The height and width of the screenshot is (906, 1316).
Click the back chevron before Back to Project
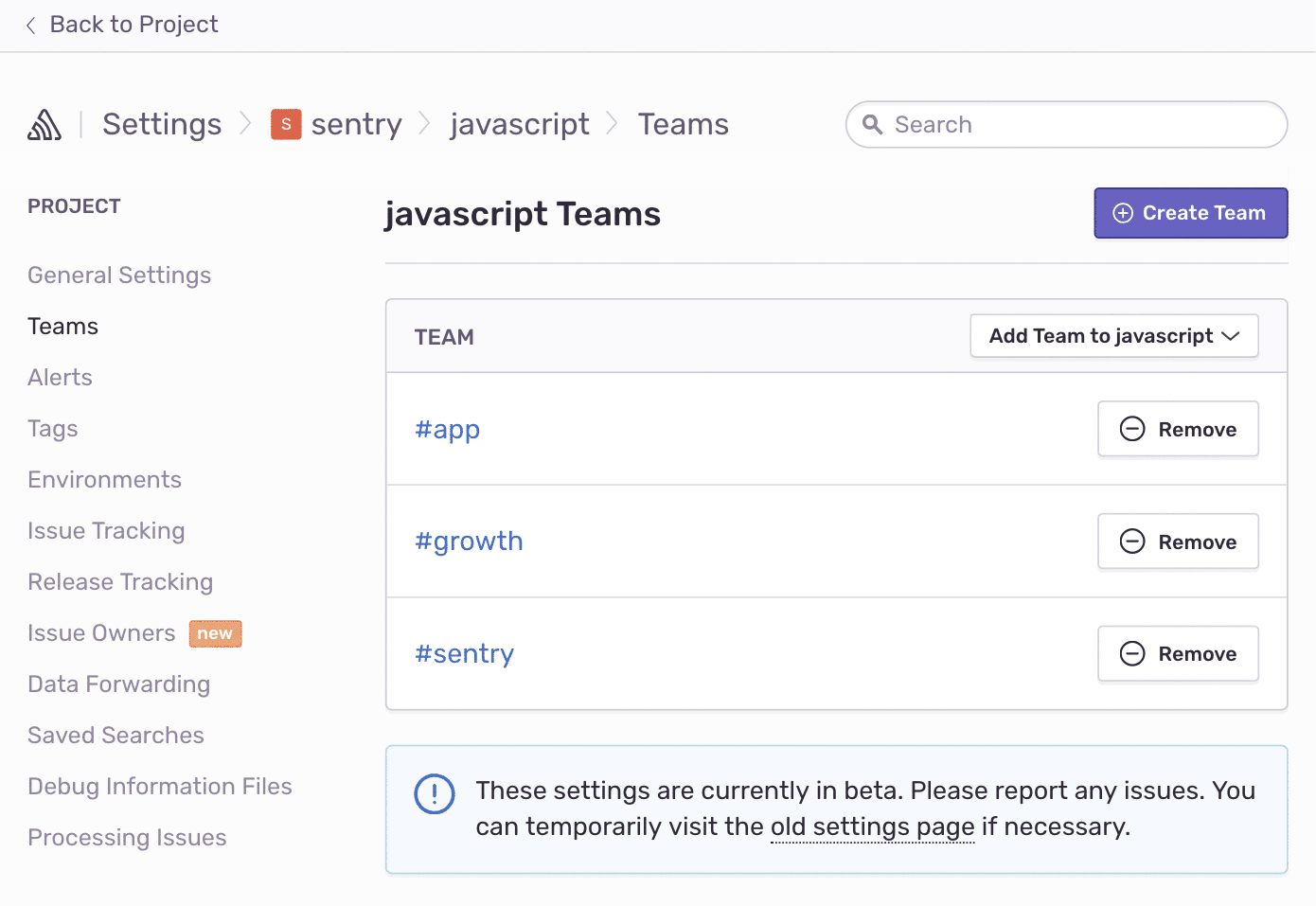[30, 26]
